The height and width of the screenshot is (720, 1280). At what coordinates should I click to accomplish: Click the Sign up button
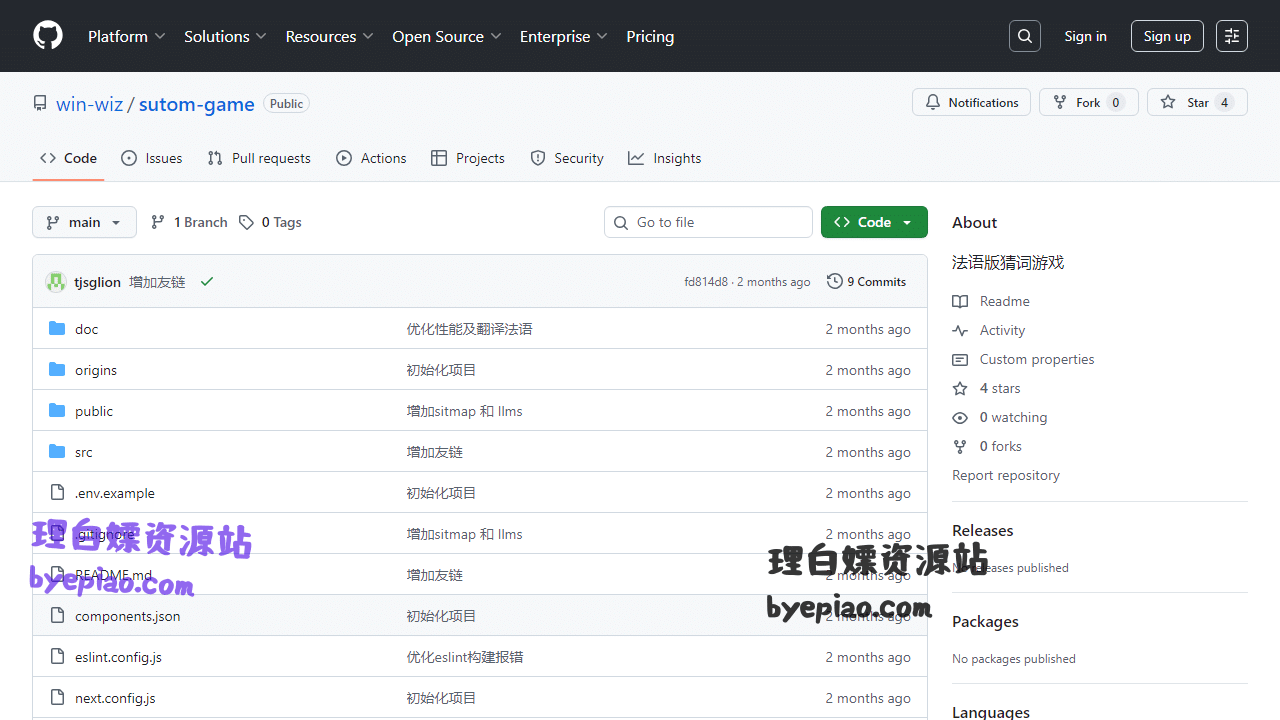(1167, 36)
